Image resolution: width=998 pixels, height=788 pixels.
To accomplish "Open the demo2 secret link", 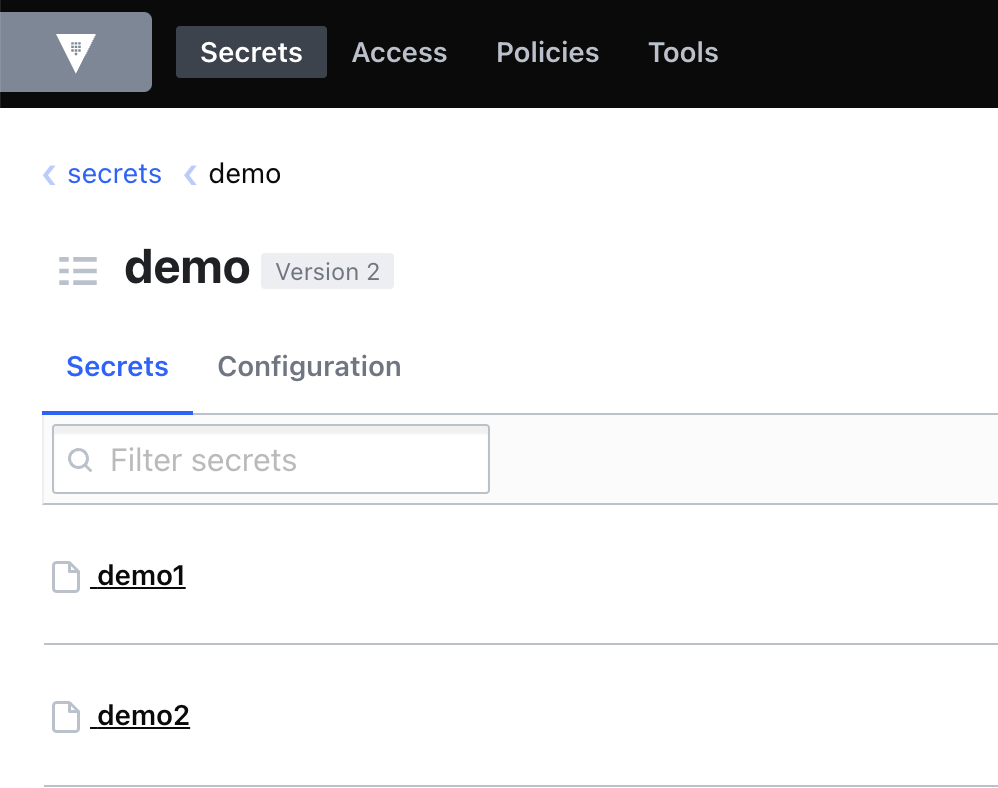I will pyautogui.click(x=140, y=715).
